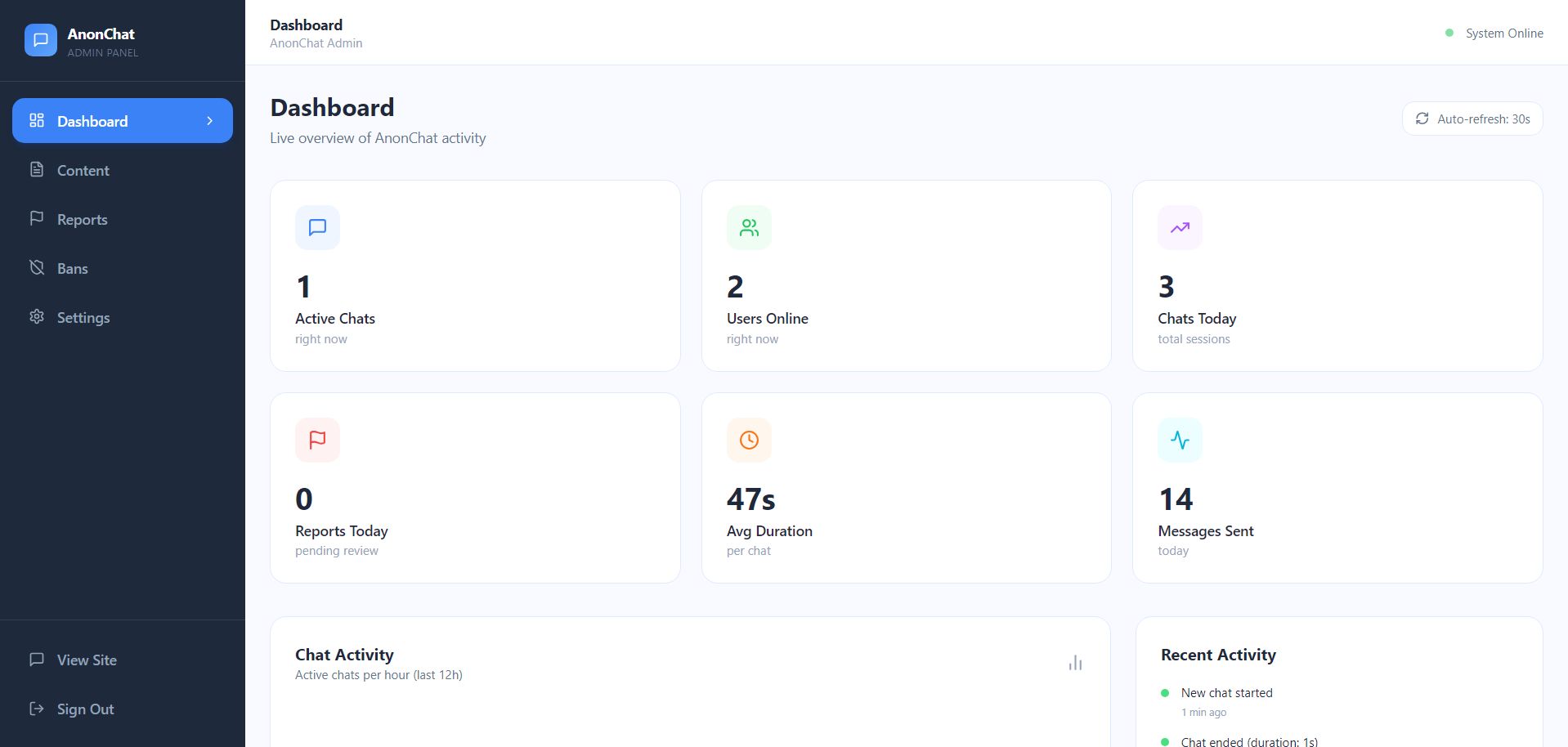The height and width of the screenshot is (747, 1568).
Task: Sign out of the admin panel
Action: point(85,709)
